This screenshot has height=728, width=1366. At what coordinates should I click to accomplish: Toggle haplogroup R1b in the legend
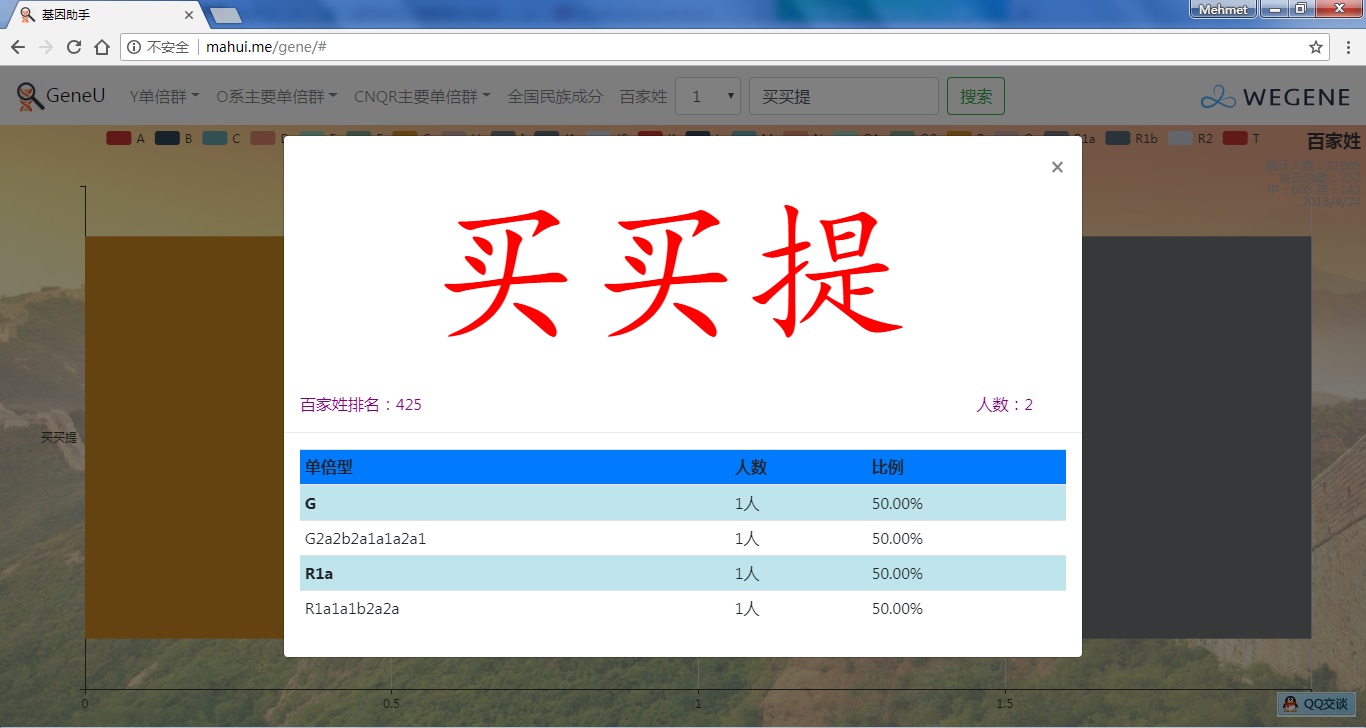1131,138
